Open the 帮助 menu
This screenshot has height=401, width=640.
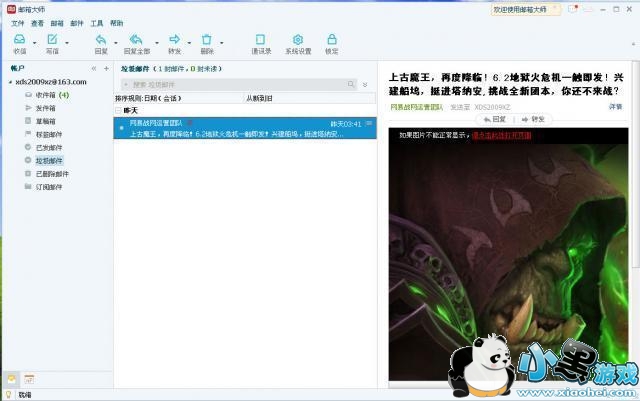[117, 23]
